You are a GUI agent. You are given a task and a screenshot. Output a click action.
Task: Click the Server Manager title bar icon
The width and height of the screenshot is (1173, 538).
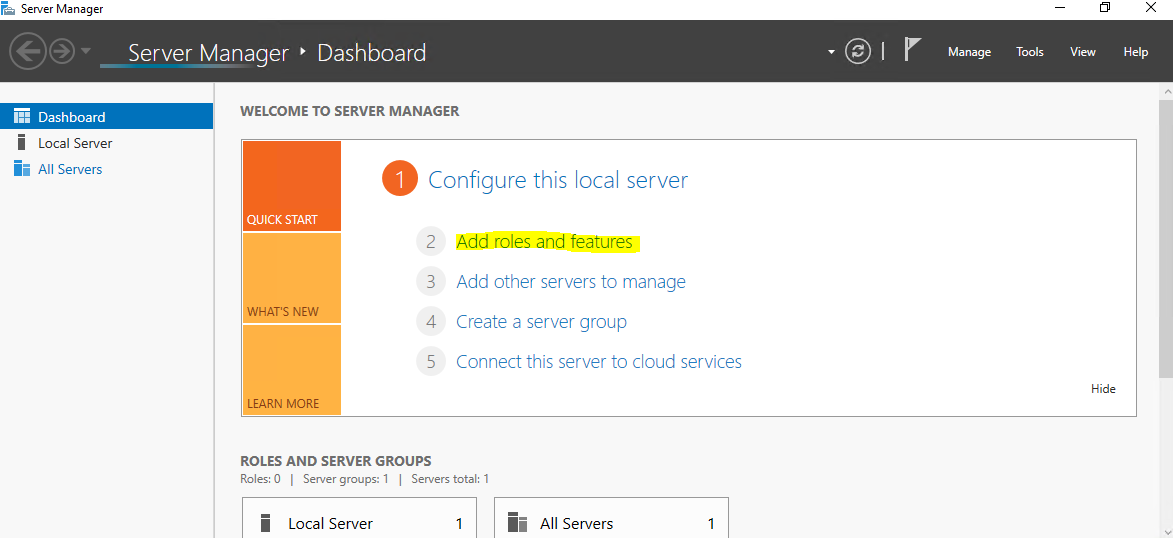[x=7, y=9]
